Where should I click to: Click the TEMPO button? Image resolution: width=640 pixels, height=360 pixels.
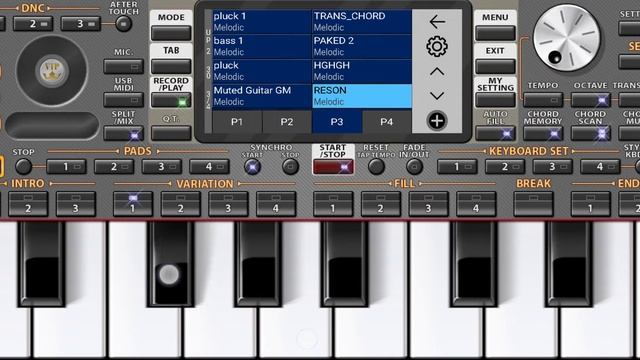[x=543, y=100]
